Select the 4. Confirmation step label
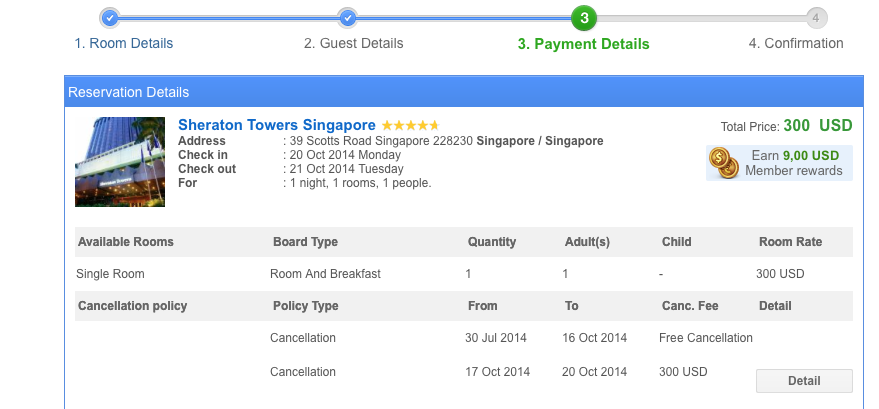The image size is (879, 409). tap(796, 43)
